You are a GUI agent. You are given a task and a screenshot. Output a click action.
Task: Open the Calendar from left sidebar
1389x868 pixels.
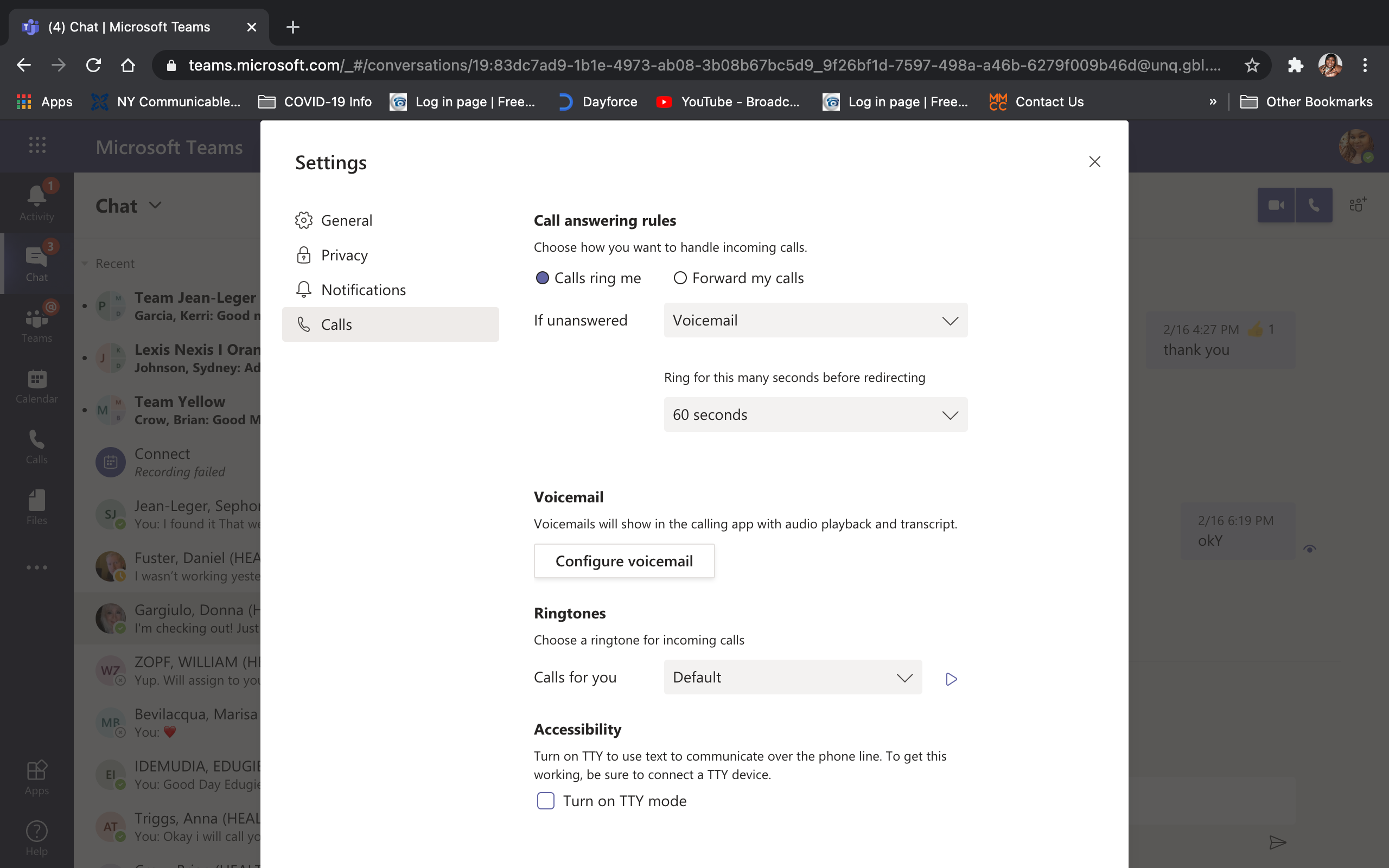click(x=37, y=386)
